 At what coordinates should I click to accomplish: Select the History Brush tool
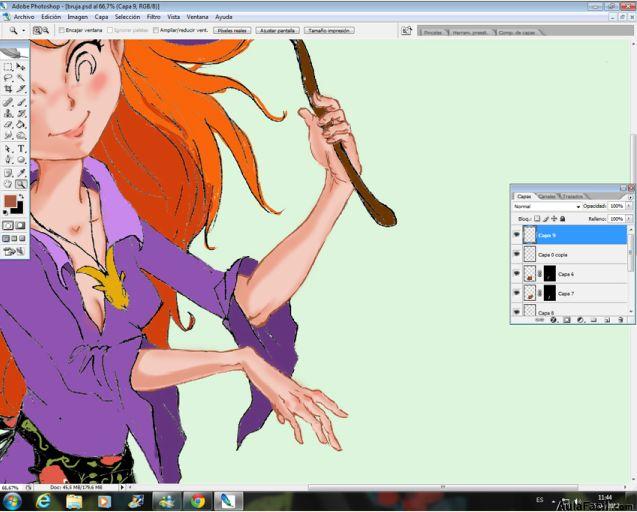[21, 113]
